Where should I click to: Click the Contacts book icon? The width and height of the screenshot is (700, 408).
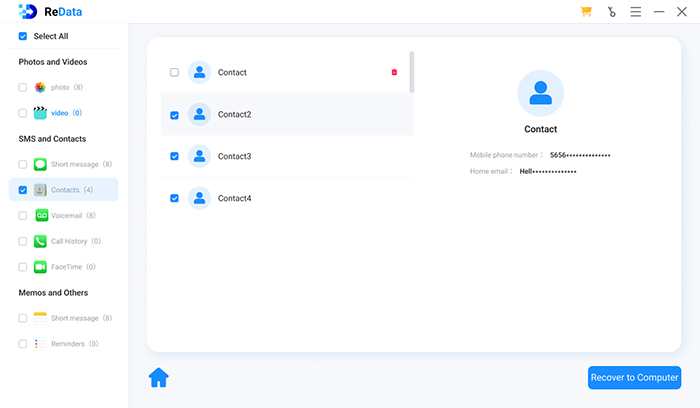click(x=40, y=190)
